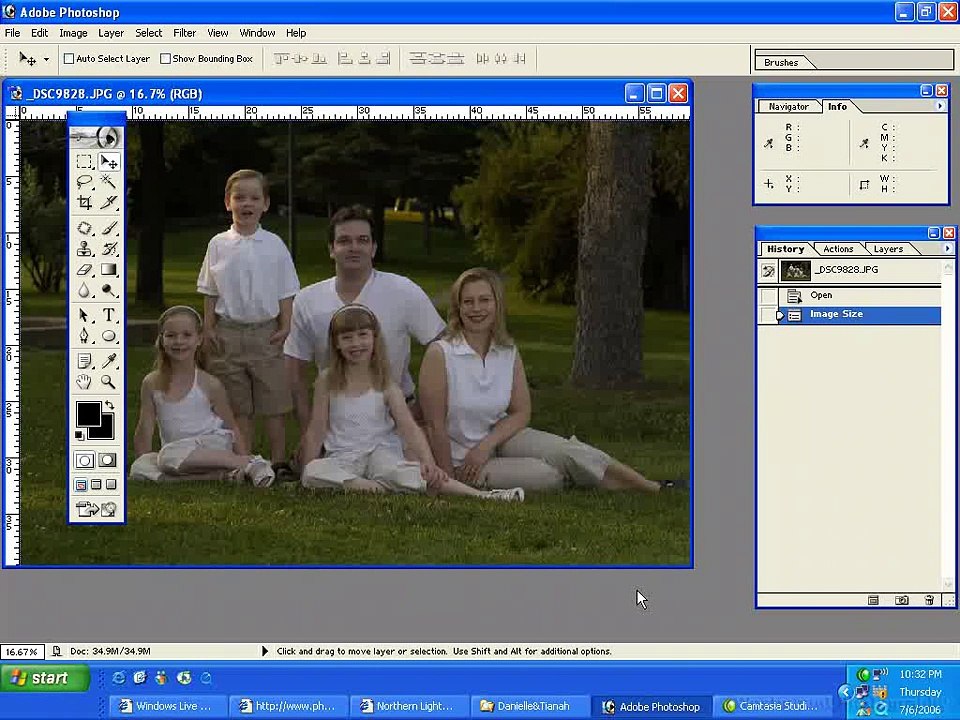Expand the status bar info arrow
This screenshot has height=720, width=960.
264,651
